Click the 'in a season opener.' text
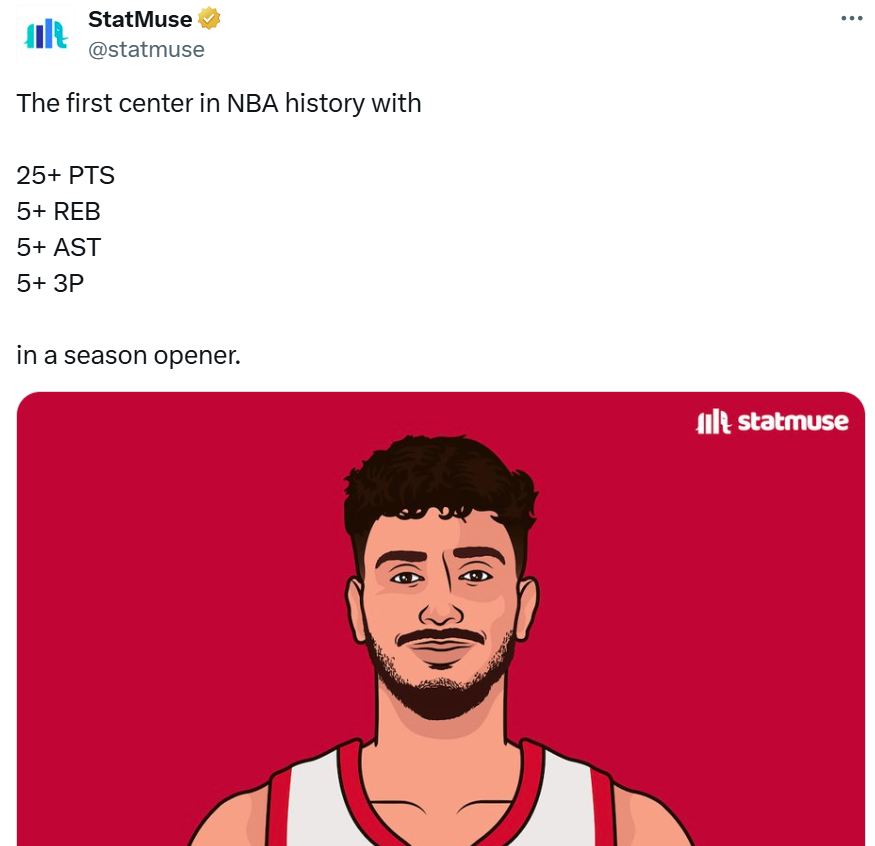 [128, 355]
